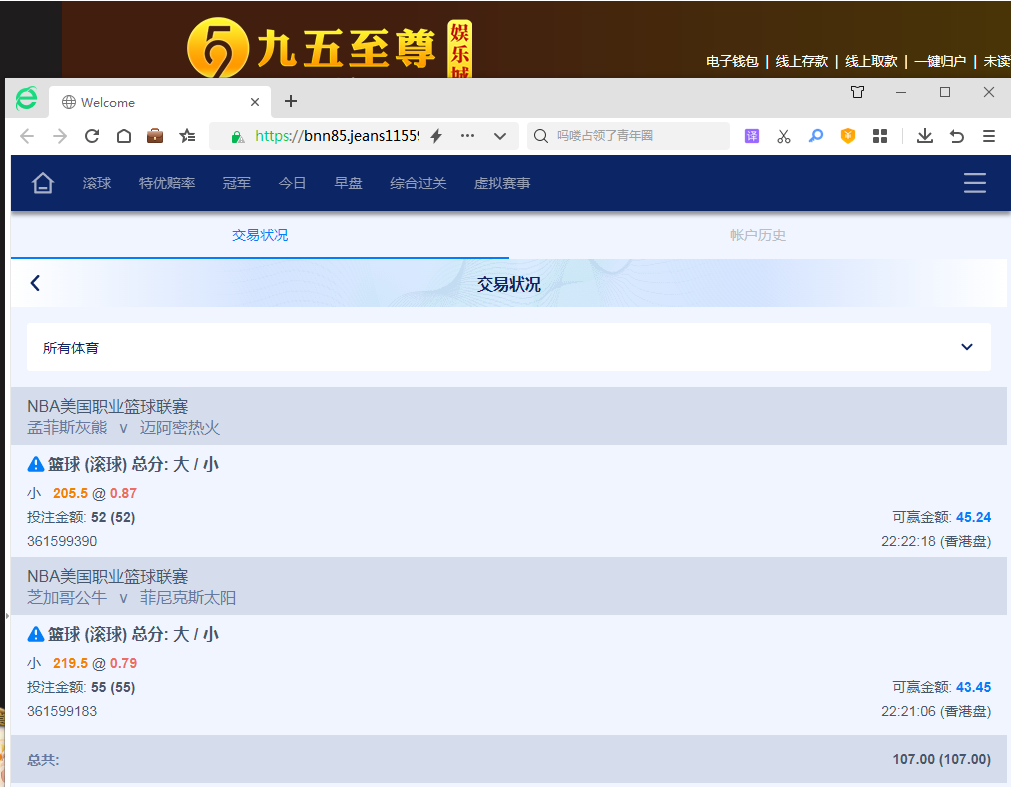The width and height of the screenshot is (1011, 787).
Task: Select the 今日 nav item
Action: coord(292,183)
